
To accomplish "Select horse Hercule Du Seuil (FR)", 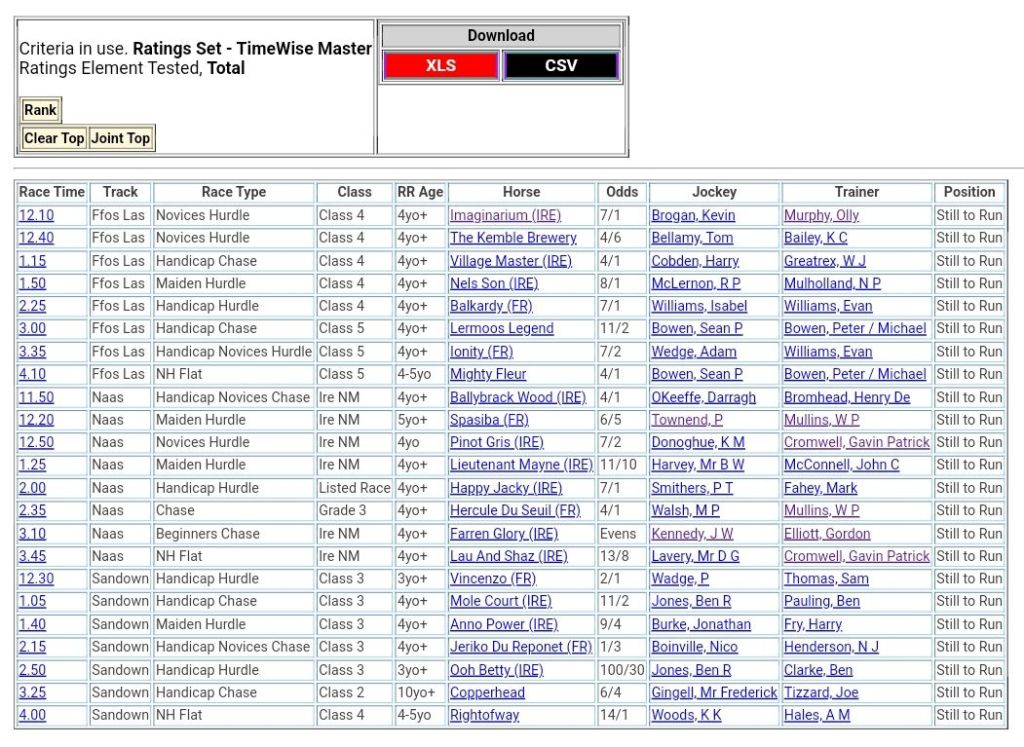I will click(514, 511).
